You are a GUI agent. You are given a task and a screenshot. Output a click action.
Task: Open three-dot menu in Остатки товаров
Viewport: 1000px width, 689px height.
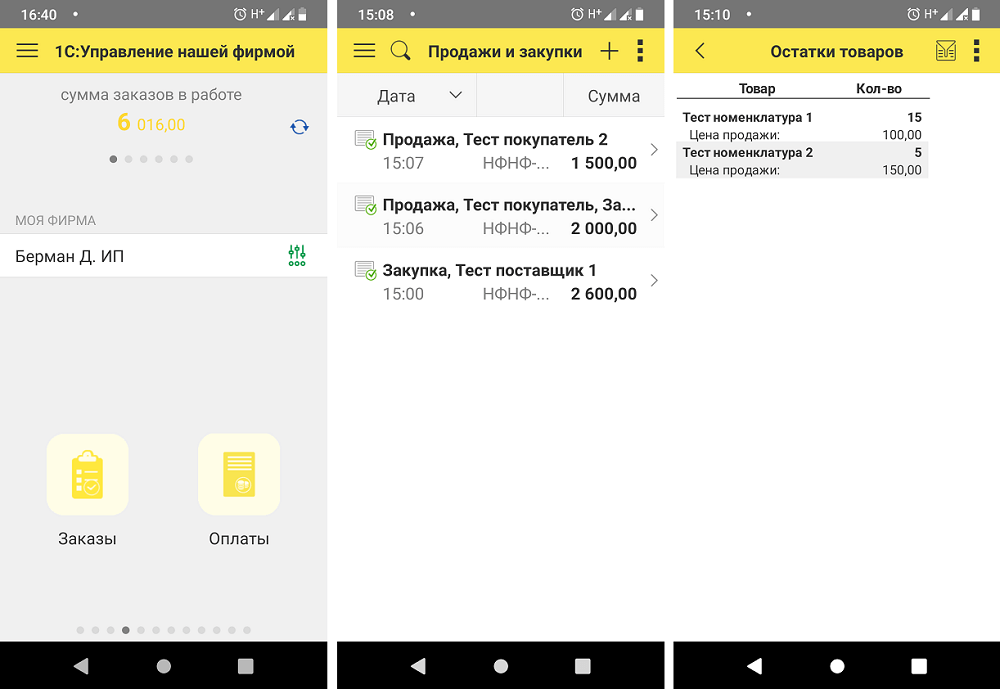(x=976, y=51)
